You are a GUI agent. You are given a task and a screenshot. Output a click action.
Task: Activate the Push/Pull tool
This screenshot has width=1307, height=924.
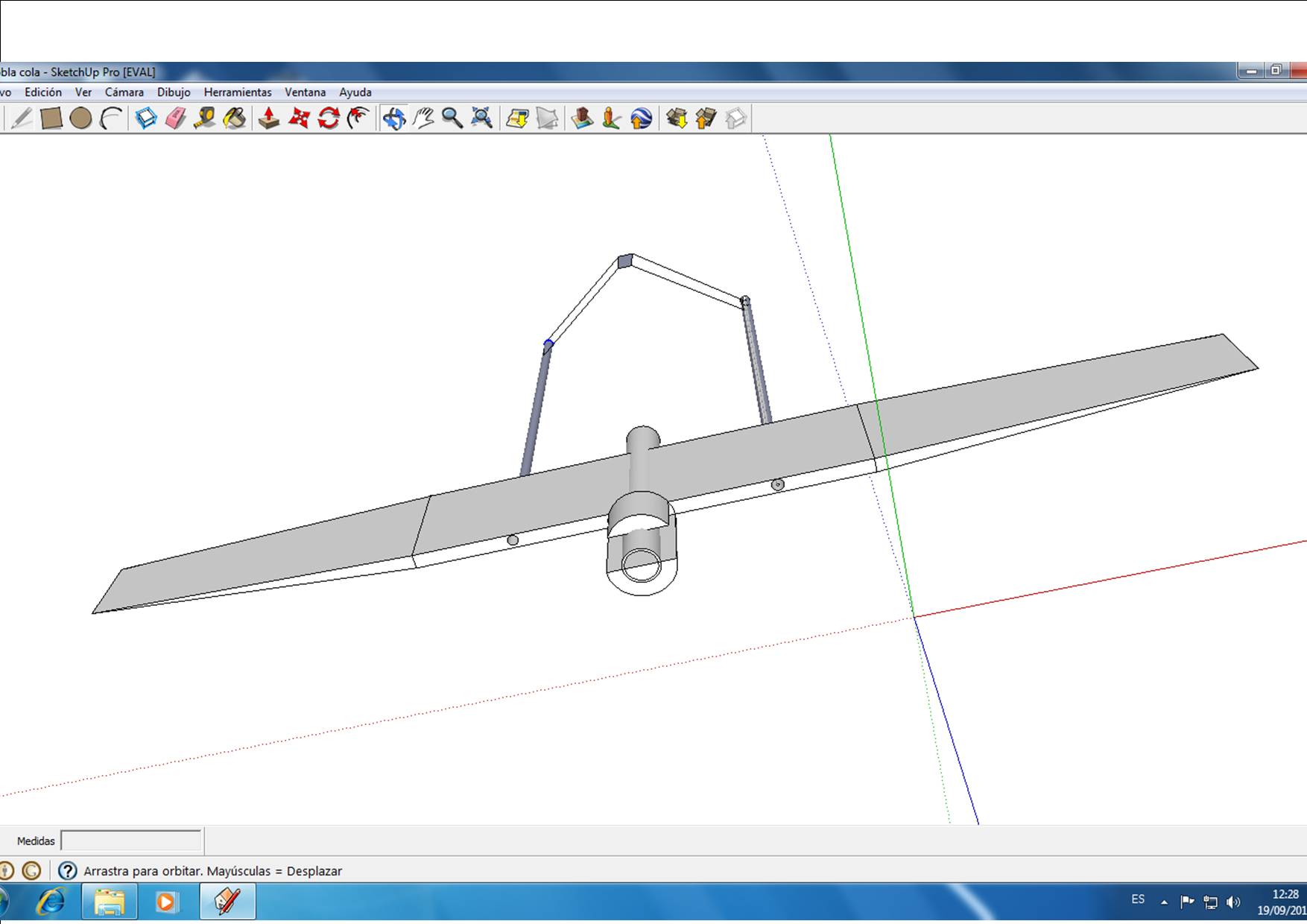[268, 118]
